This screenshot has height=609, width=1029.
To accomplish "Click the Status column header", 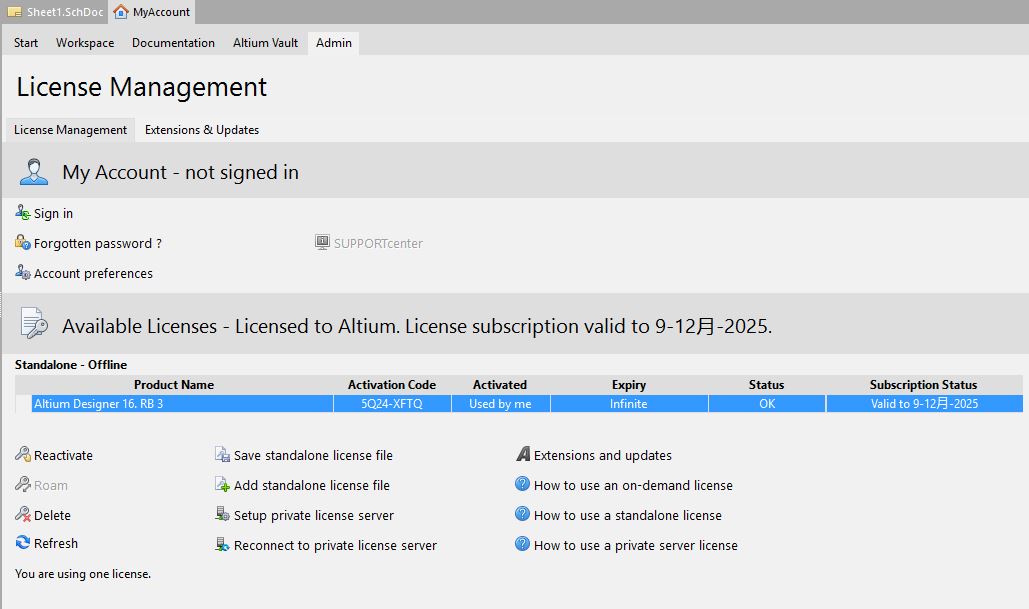I will pyautogui.click(x=766, y=385).
